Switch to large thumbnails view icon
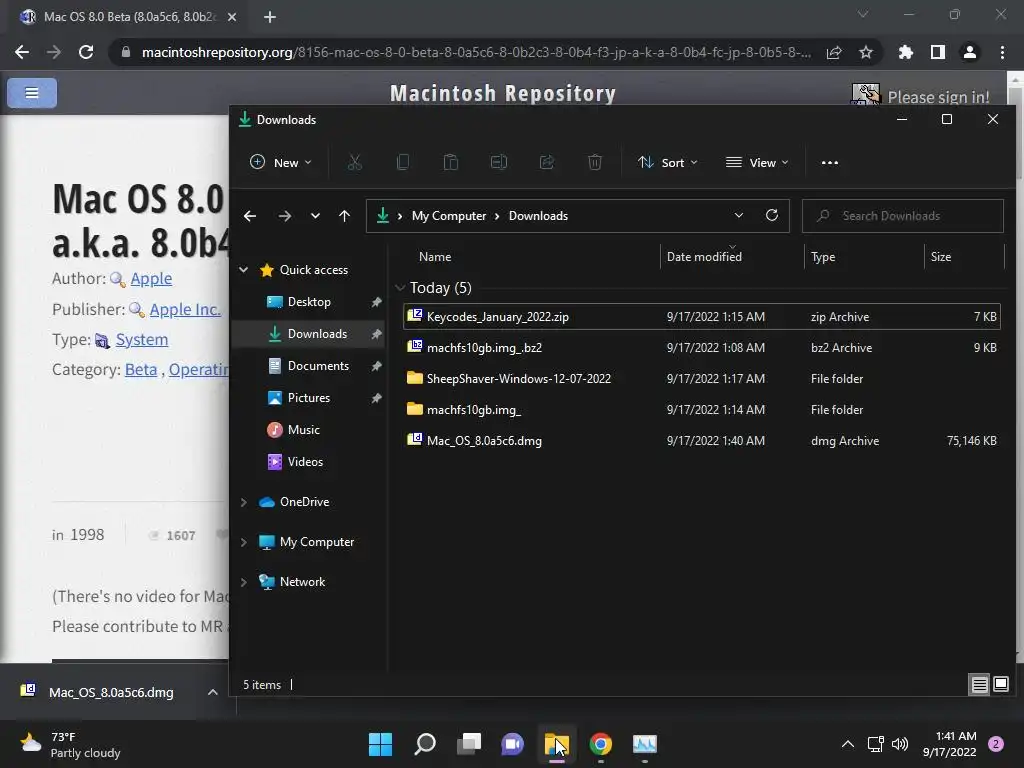The width and height of the screenshot is (1024, 768). pos(1000,684)
